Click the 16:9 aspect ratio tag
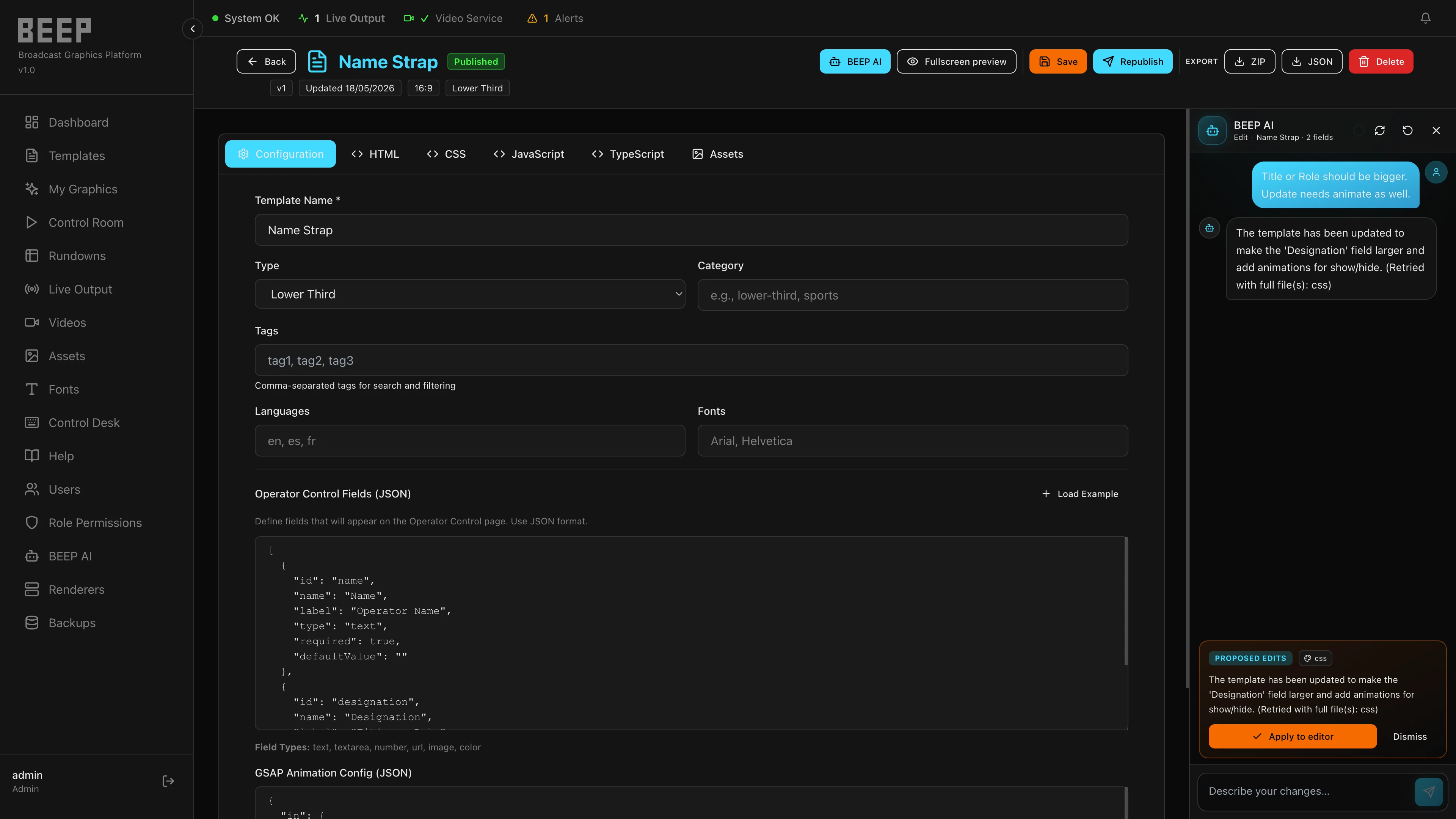 pos(424,88)
